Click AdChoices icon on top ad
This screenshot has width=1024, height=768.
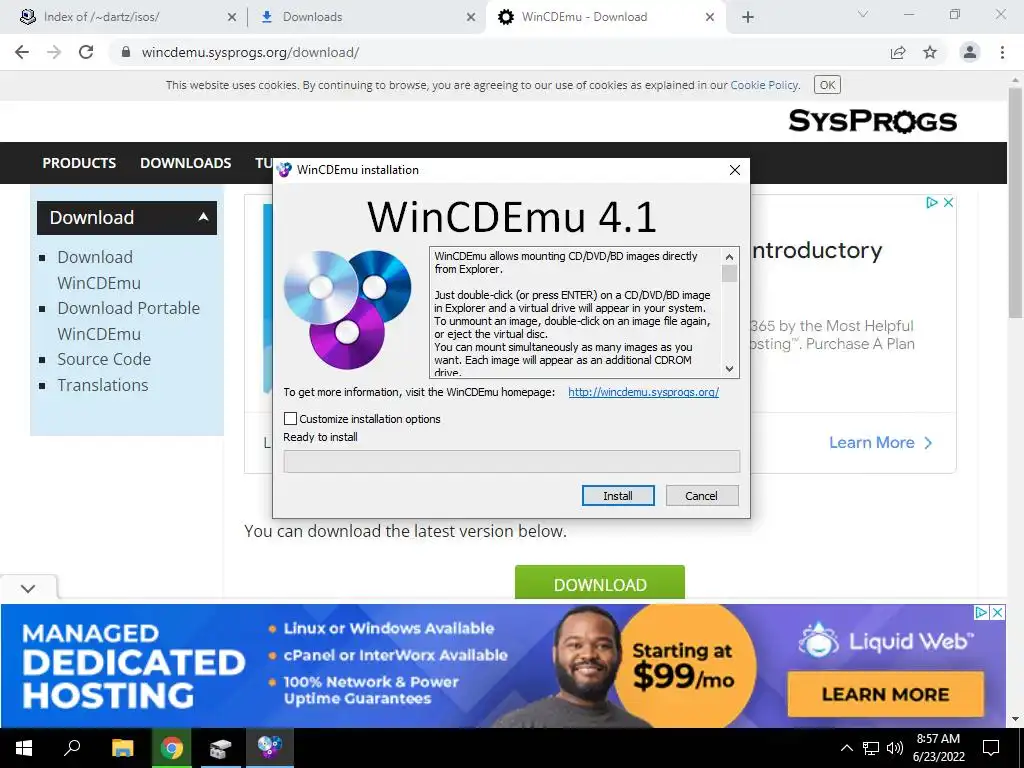click(932, 202)
